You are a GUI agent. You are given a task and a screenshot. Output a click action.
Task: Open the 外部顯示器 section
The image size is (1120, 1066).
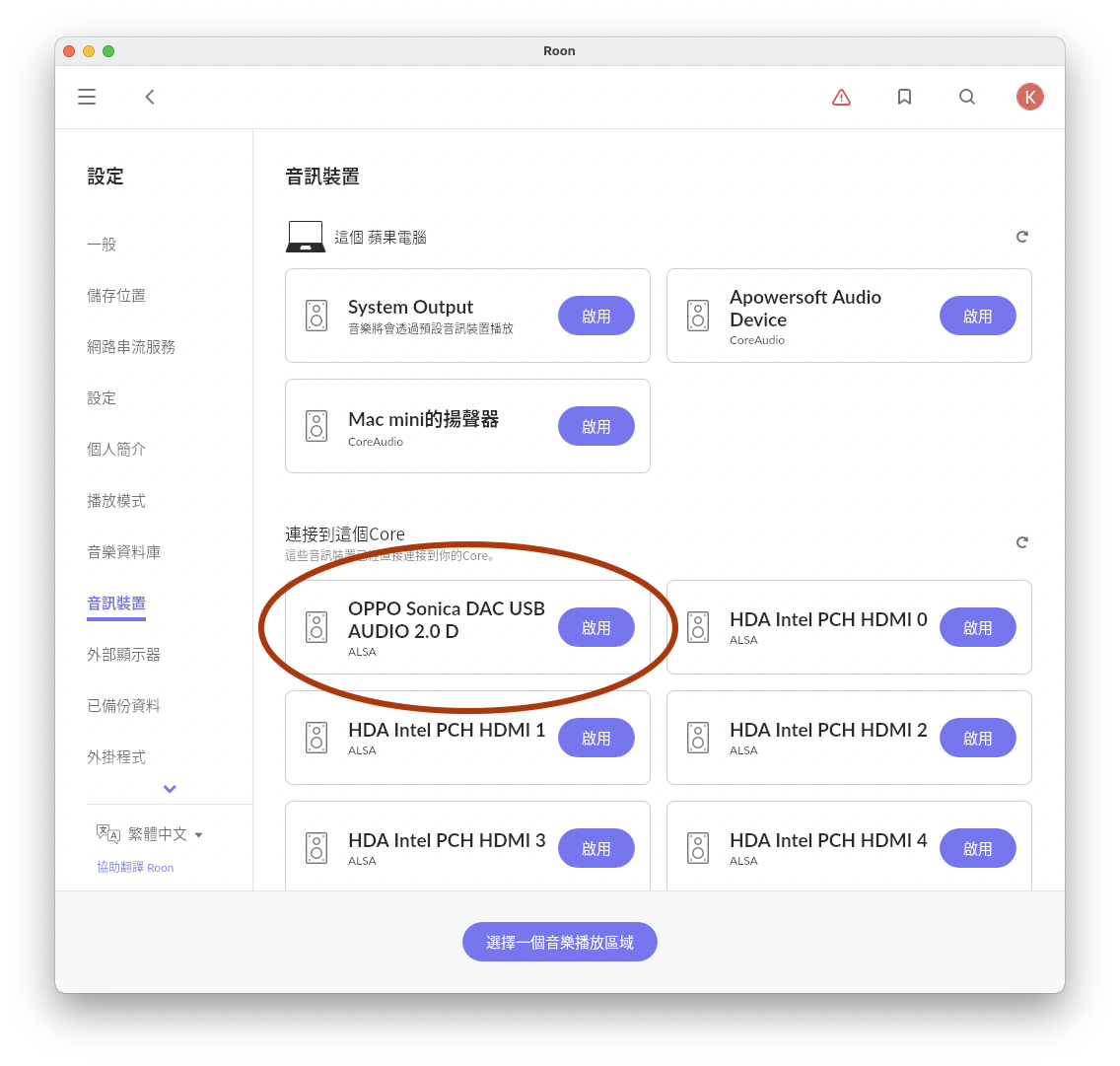pyautogui.click(x=123, y=655)
